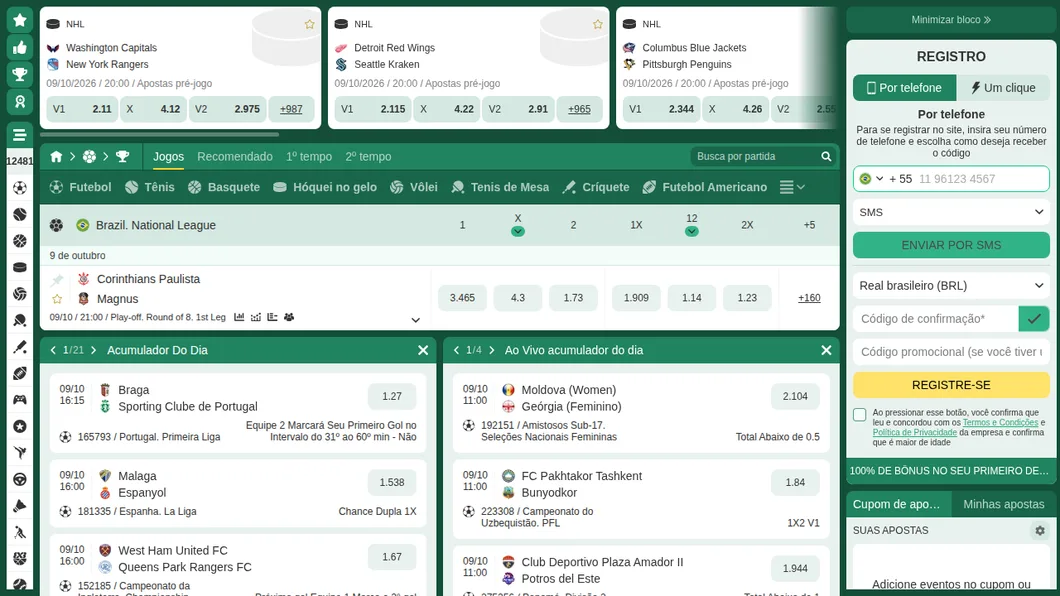Image resolution: width=1060 pixels, height=596 pixels.
Task: Open the 100% bonus banner
Action: 951,471
